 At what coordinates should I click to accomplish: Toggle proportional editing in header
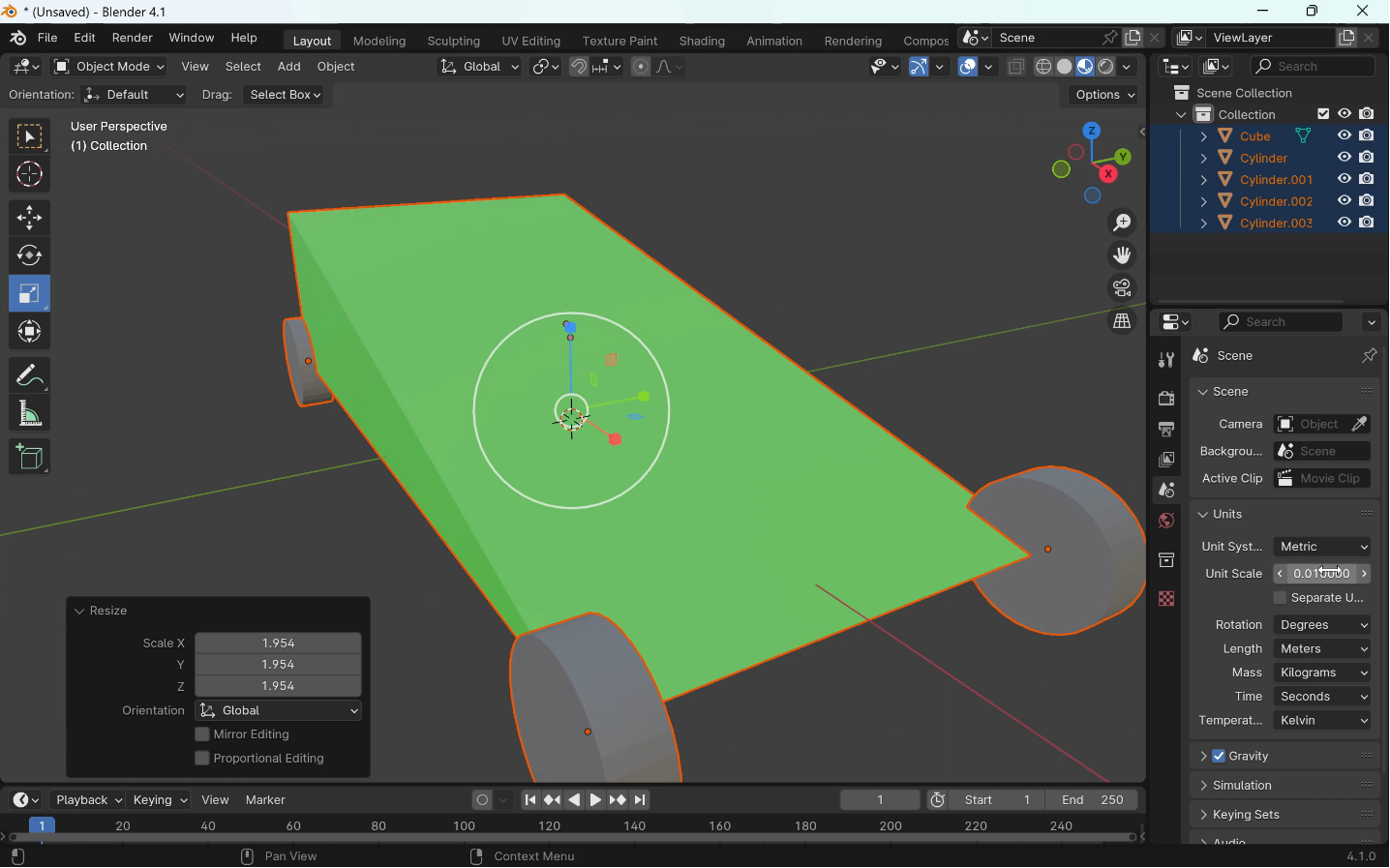click(641, 67)
